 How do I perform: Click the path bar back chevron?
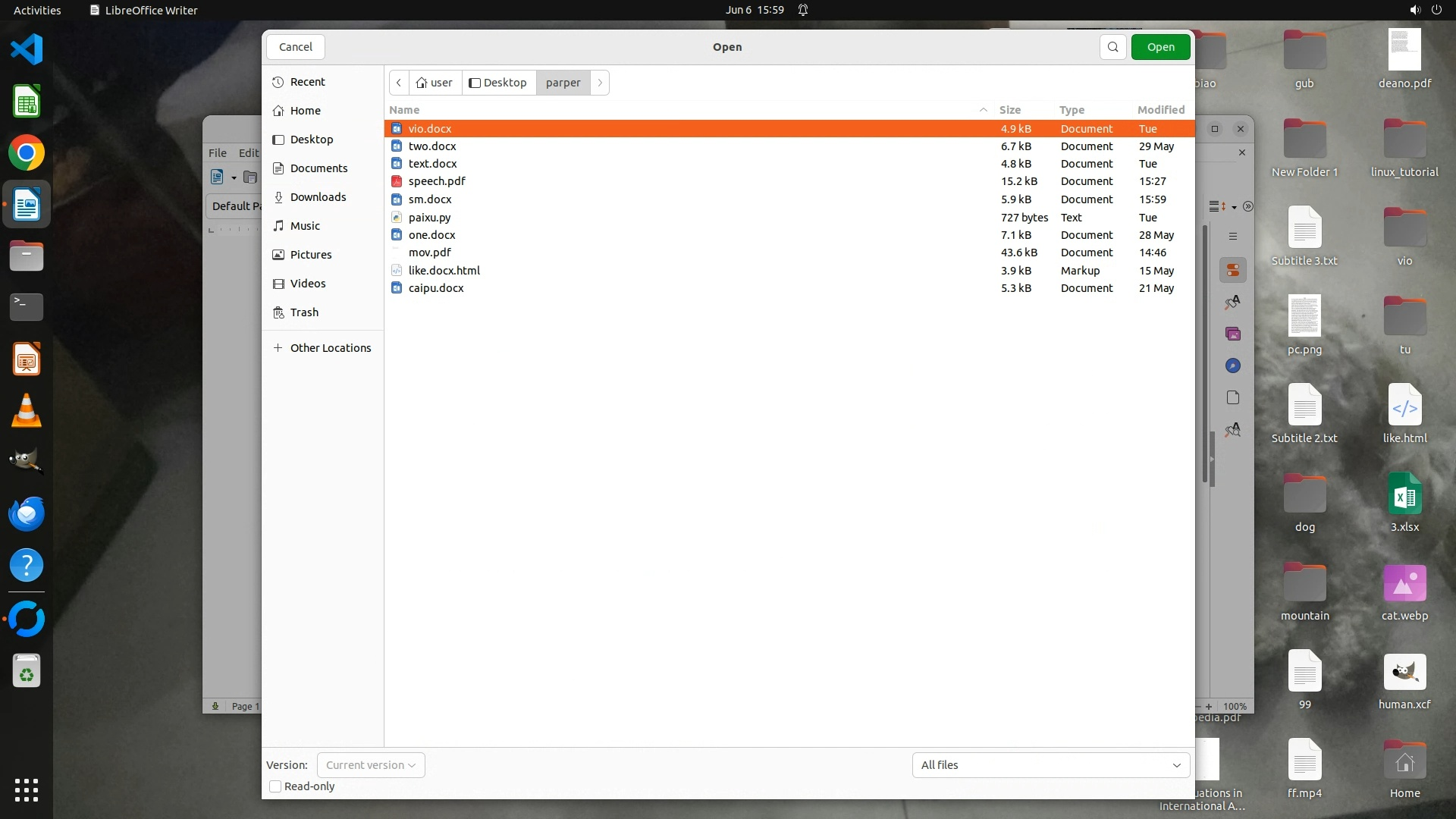click(x=399, y=83)
